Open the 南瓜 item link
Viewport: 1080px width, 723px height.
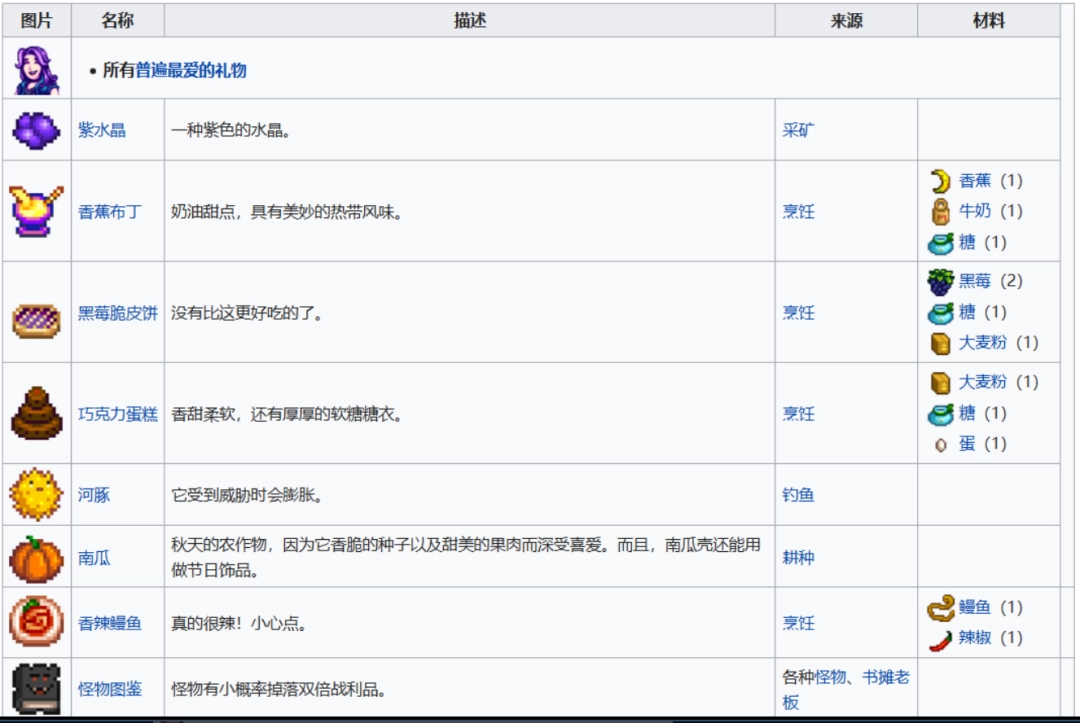[94, 557]
